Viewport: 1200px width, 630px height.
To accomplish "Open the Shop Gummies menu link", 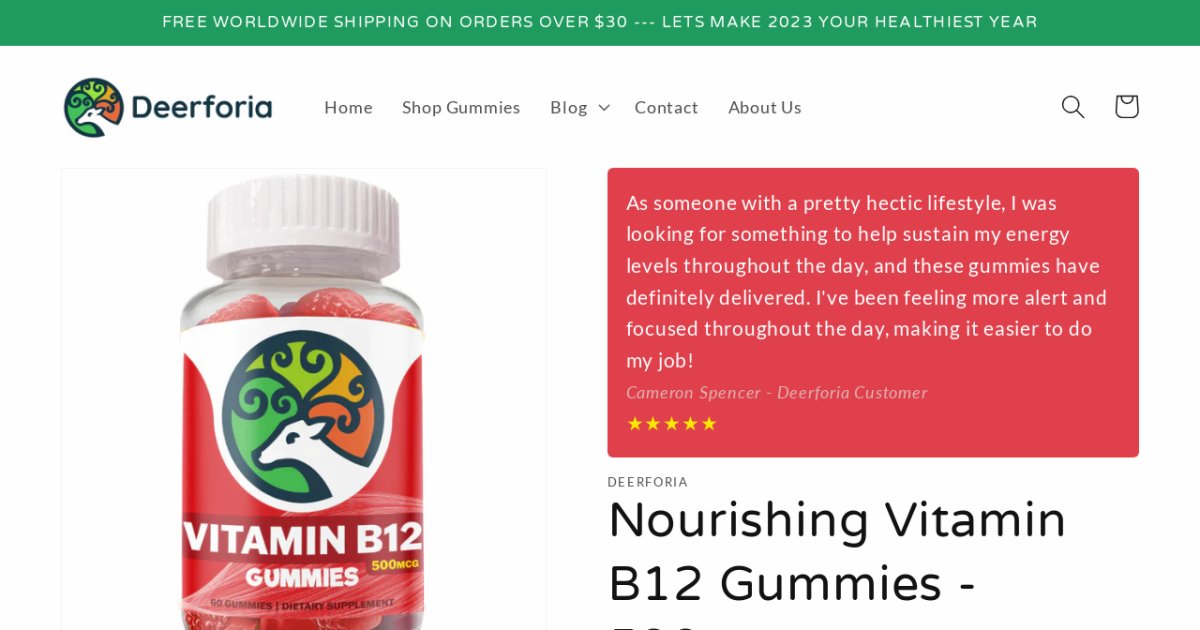I will click(461, 107).
